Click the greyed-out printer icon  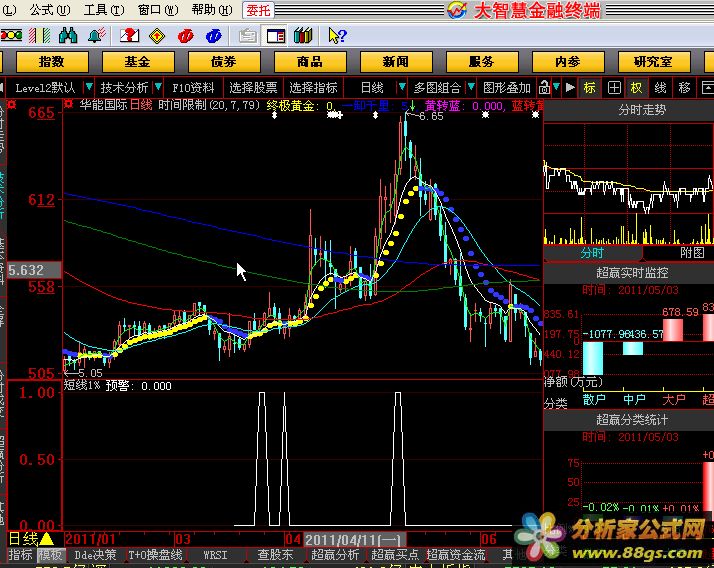coord(247,36)
